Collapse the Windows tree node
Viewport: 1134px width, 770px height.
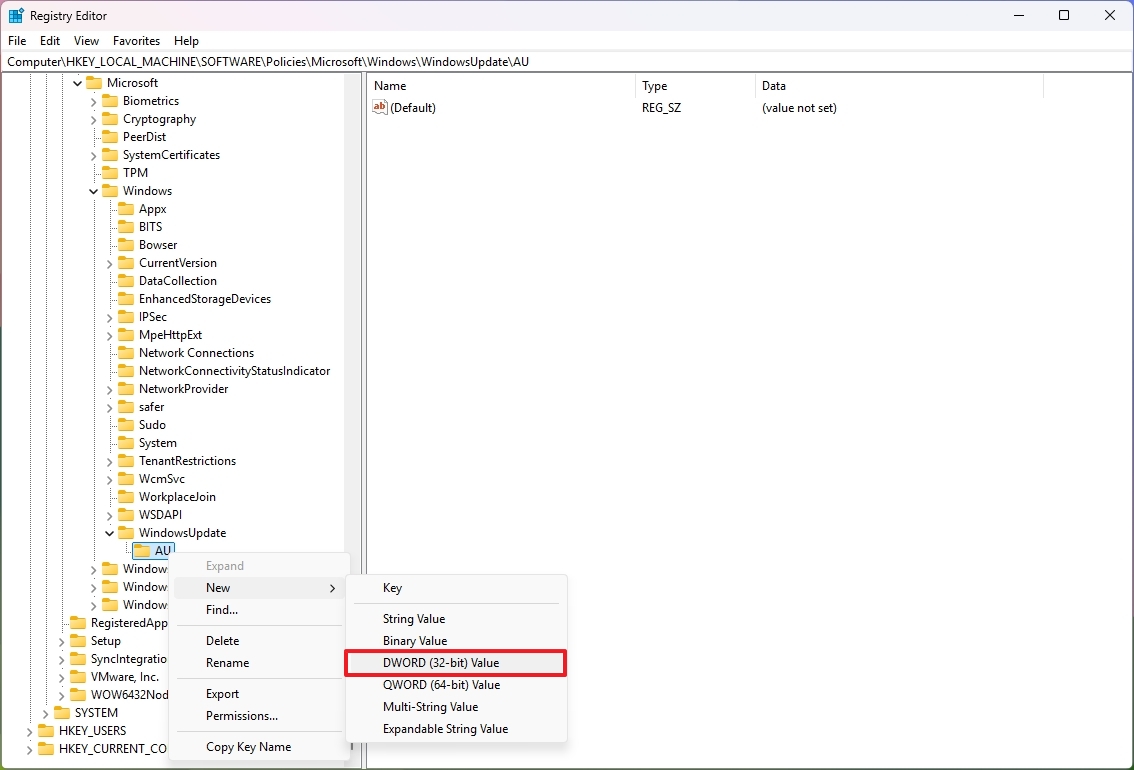click(93, 190)
